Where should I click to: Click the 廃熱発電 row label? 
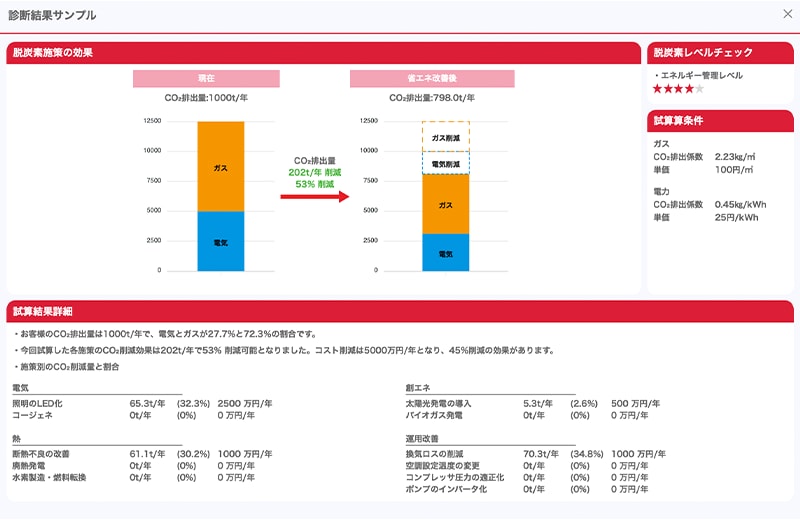click(x=29, y=466)
